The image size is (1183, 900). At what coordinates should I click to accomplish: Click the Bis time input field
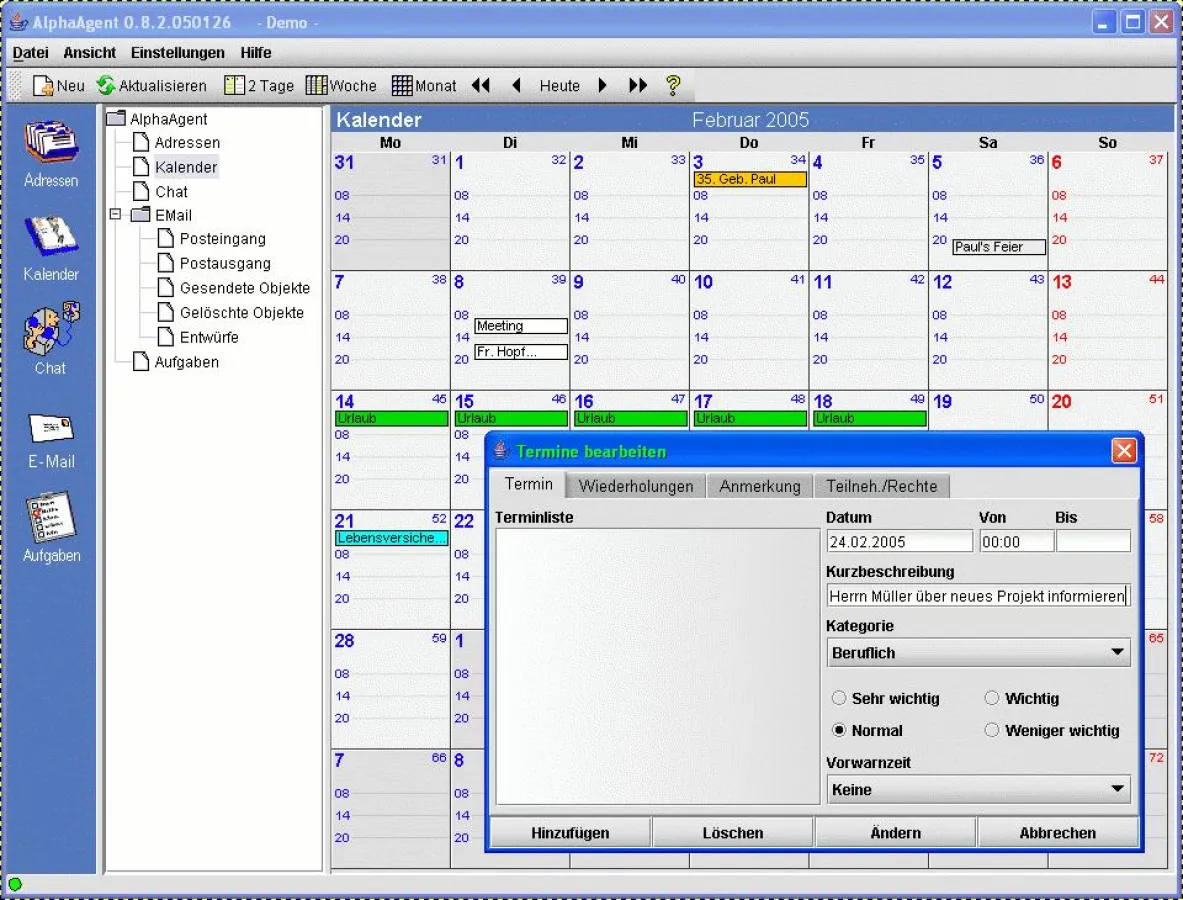click(1093, 542)
